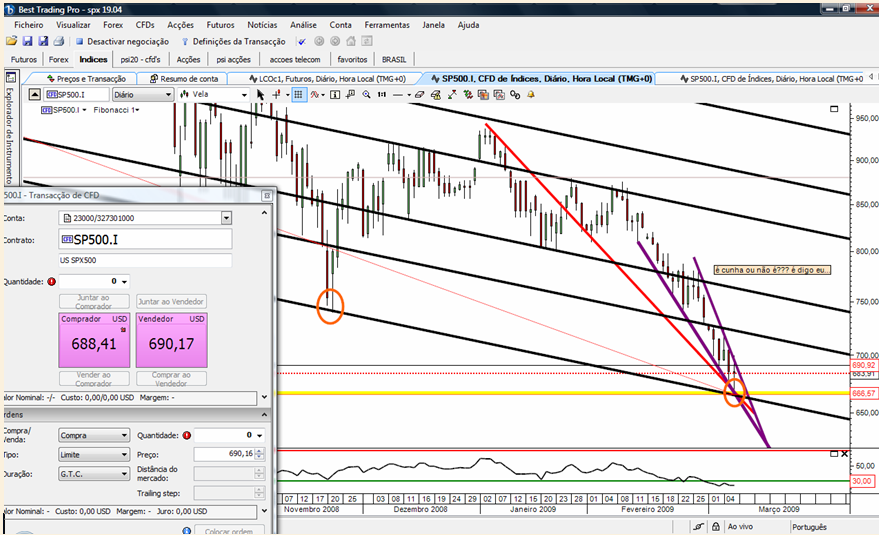
Task: Open the Análise menu
Action: [x=303, y=25]
